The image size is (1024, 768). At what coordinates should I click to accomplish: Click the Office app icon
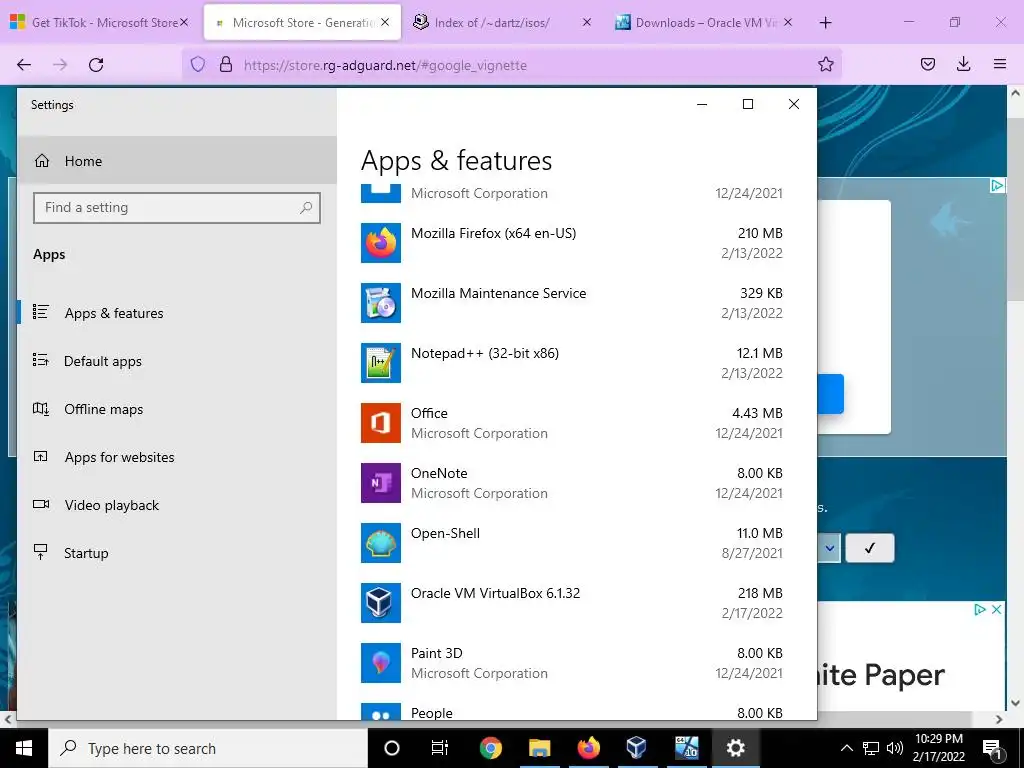click(x=381, y=423)
